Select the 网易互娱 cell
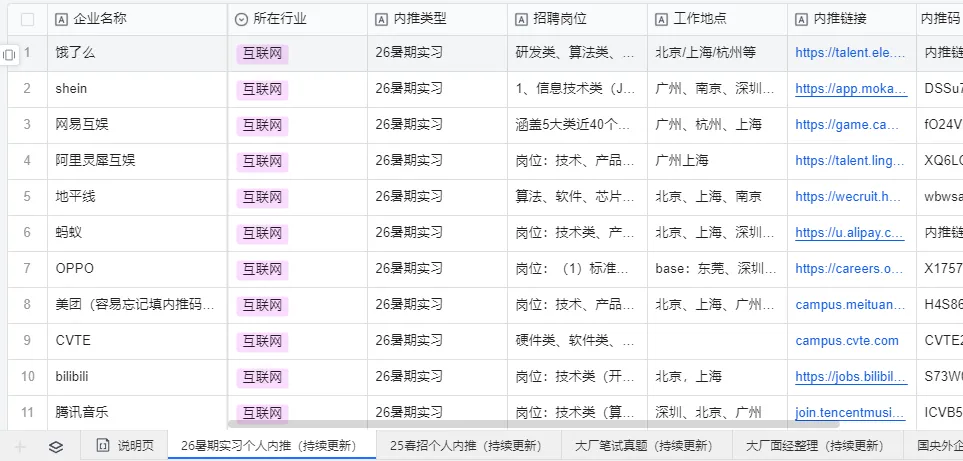963x461 pixels. tap(137, 125)
